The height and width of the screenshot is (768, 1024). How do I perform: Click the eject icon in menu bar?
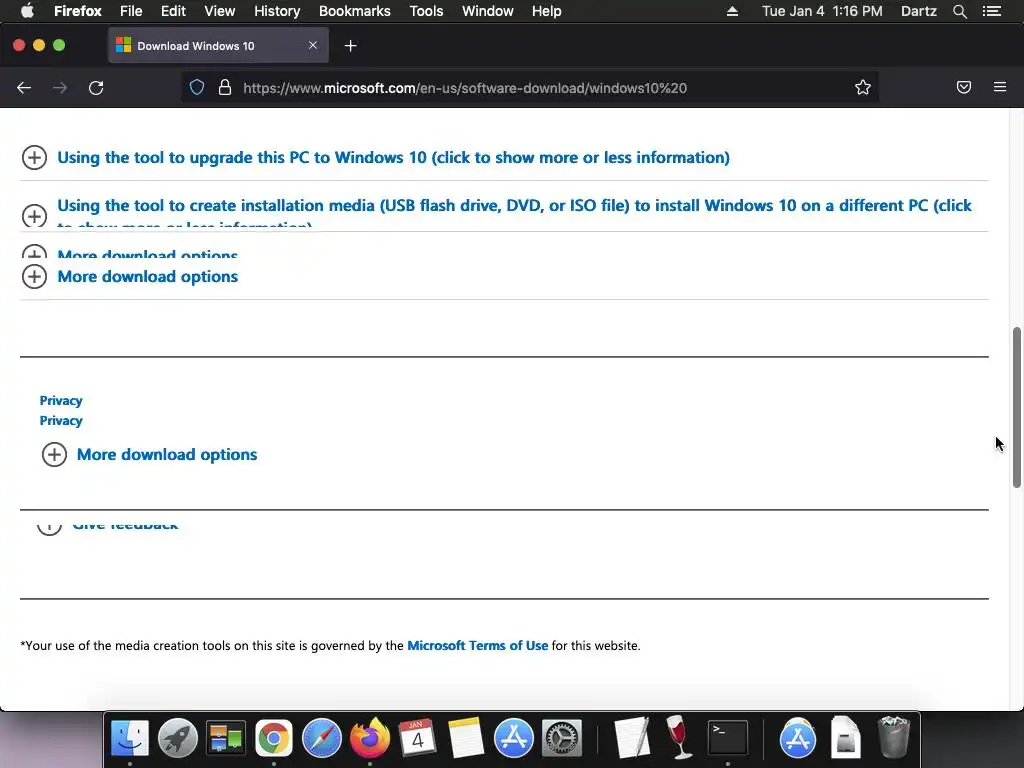tap(732, 11)
